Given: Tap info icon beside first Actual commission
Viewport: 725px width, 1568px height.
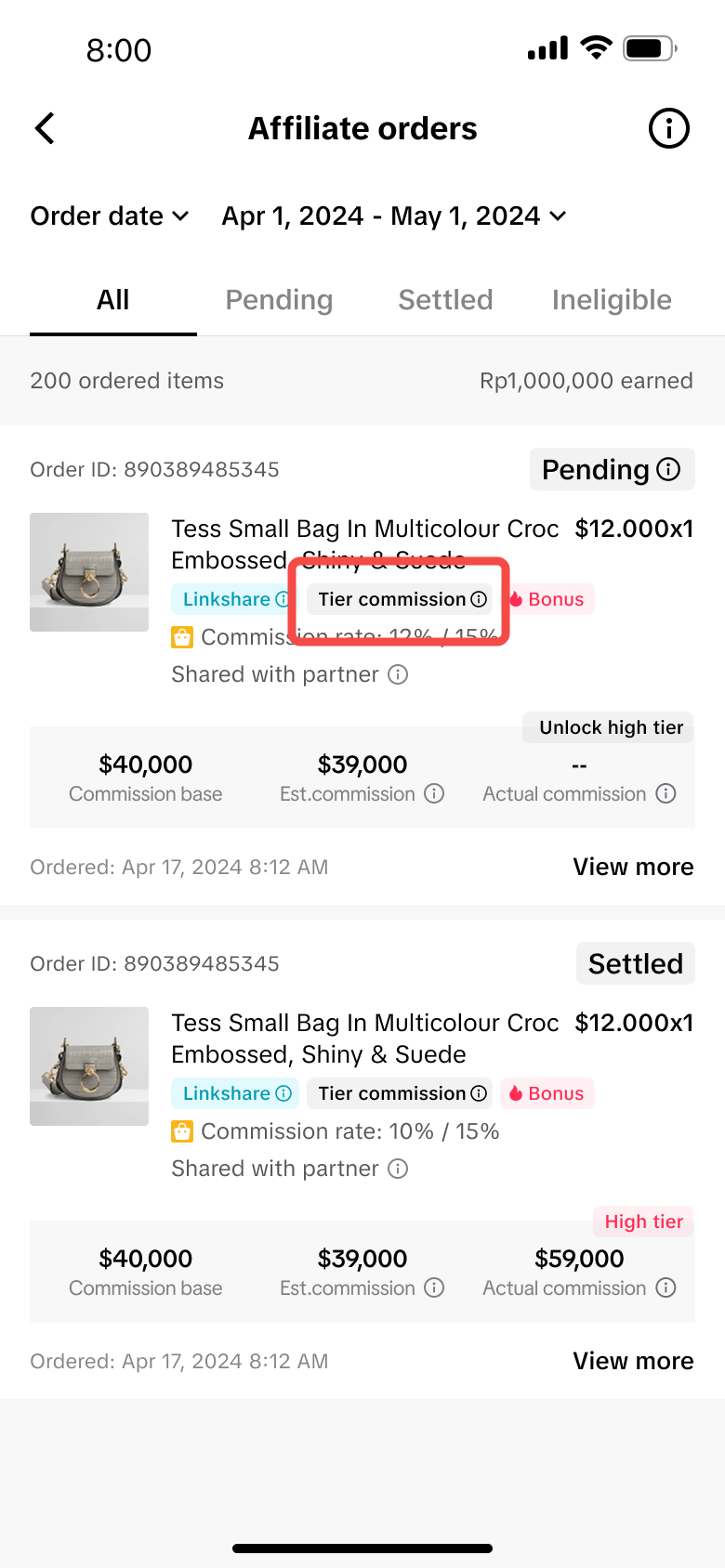Looking at the screenshot, I should pyautogui.click(x=666, y=793).
